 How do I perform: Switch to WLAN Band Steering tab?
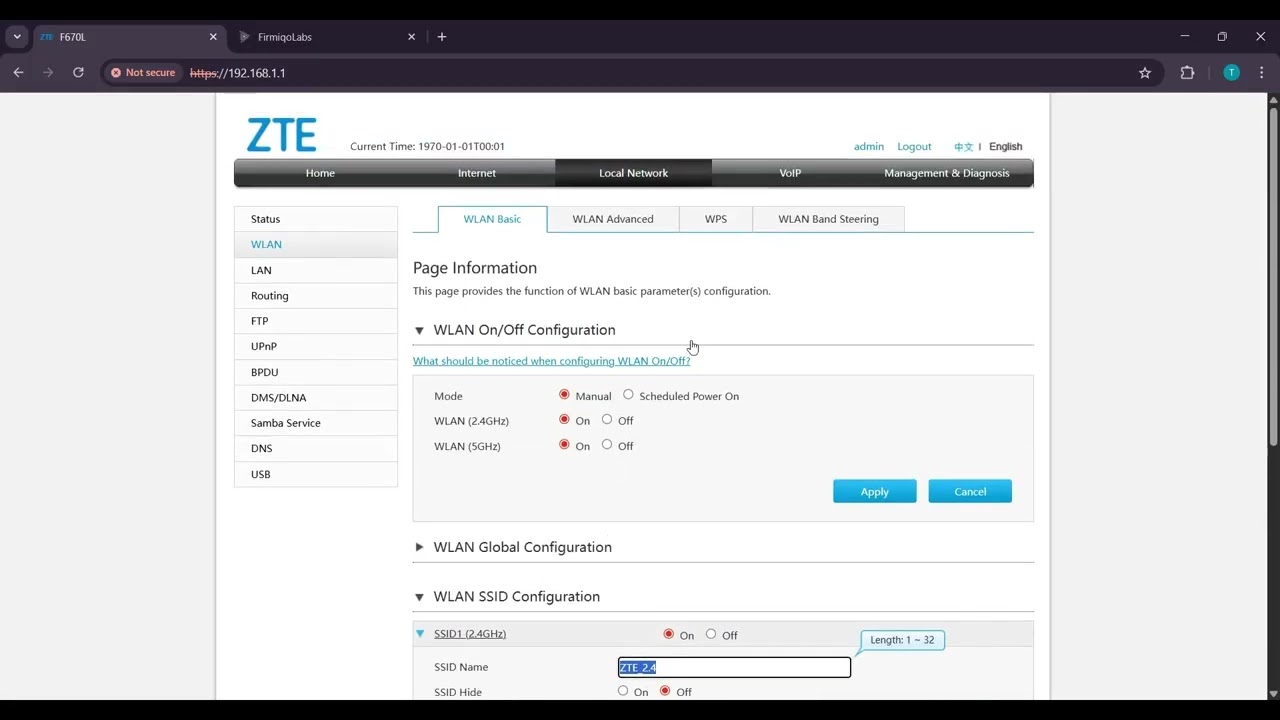click(x=828, y=219)
